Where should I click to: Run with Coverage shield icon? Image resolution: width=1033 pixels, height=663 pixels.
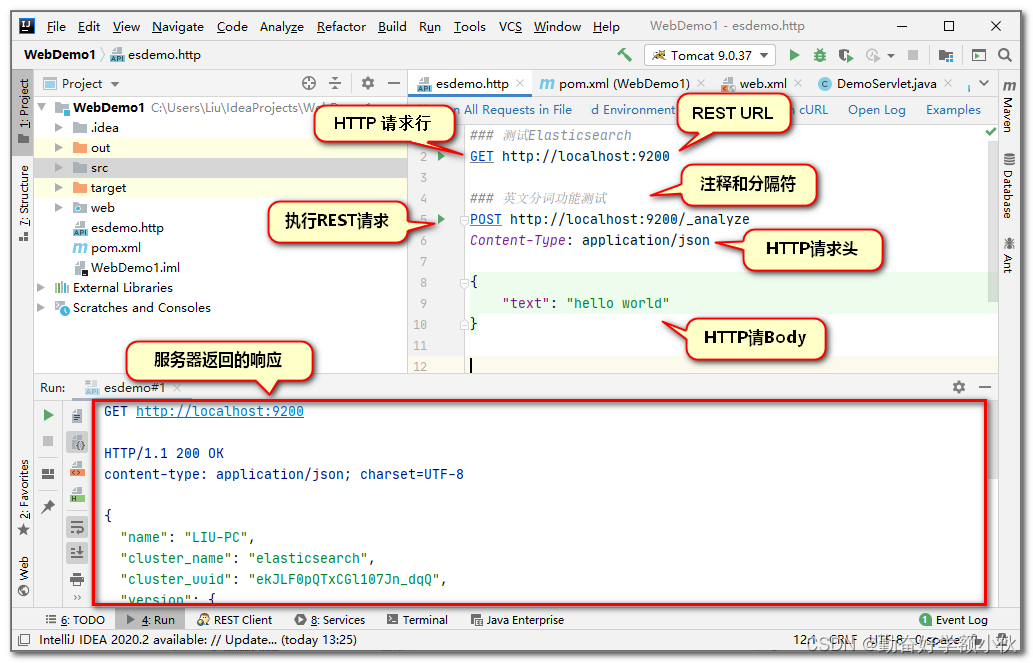[846, 55]
